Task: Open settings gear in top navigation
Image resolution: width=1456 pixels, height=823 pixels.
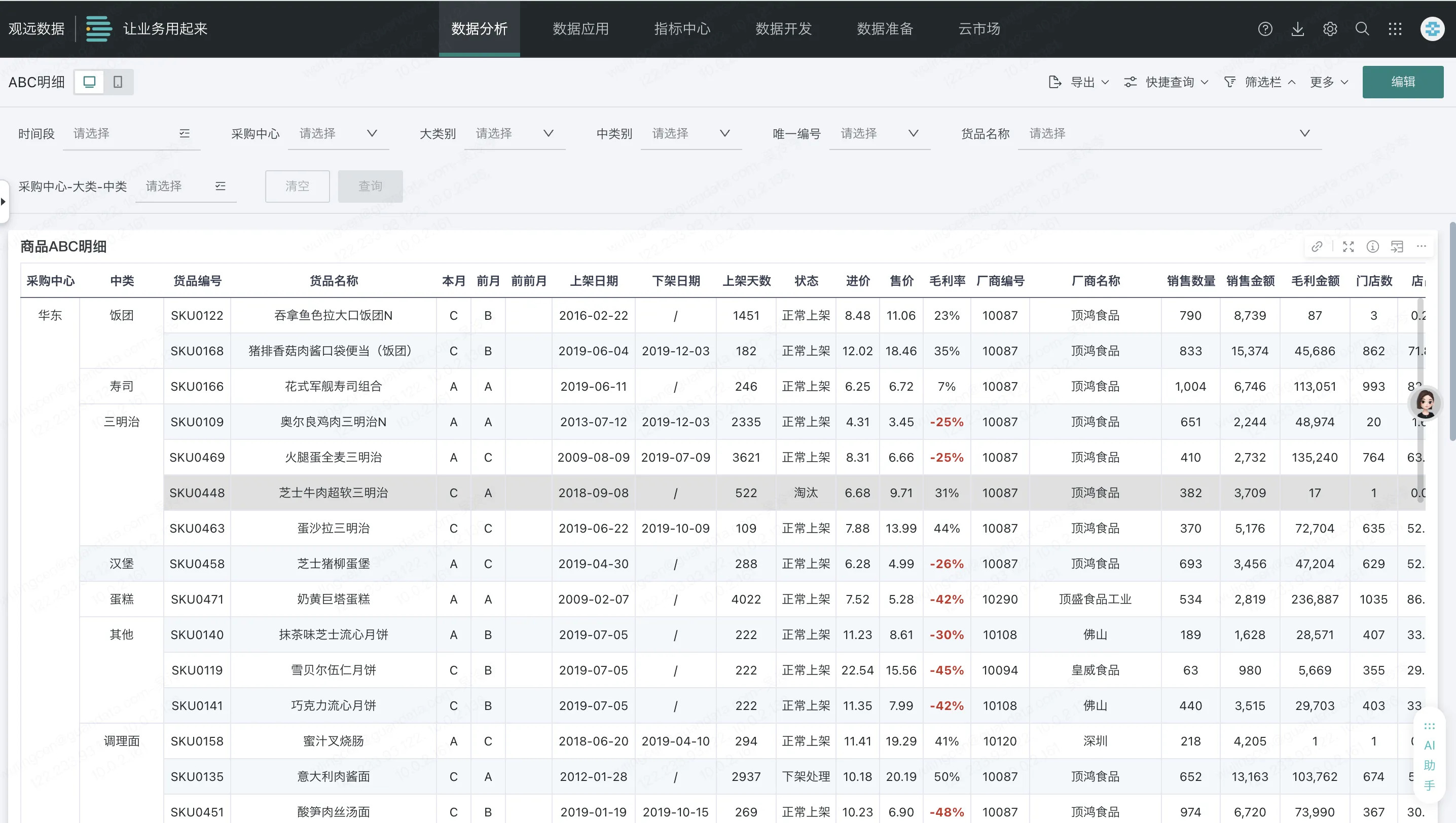Action: [1330, 29]
